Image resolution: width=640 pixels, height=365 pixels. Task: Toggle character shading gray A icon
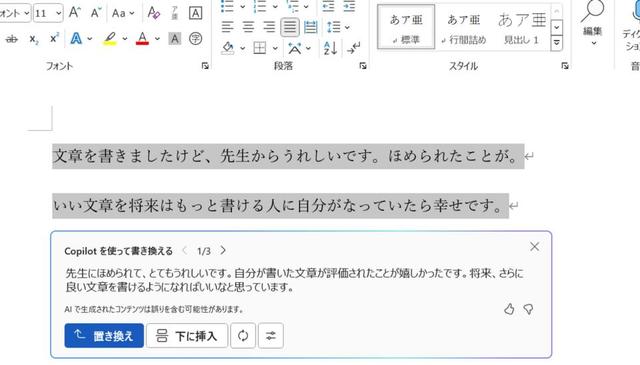(x=175, y=39)
